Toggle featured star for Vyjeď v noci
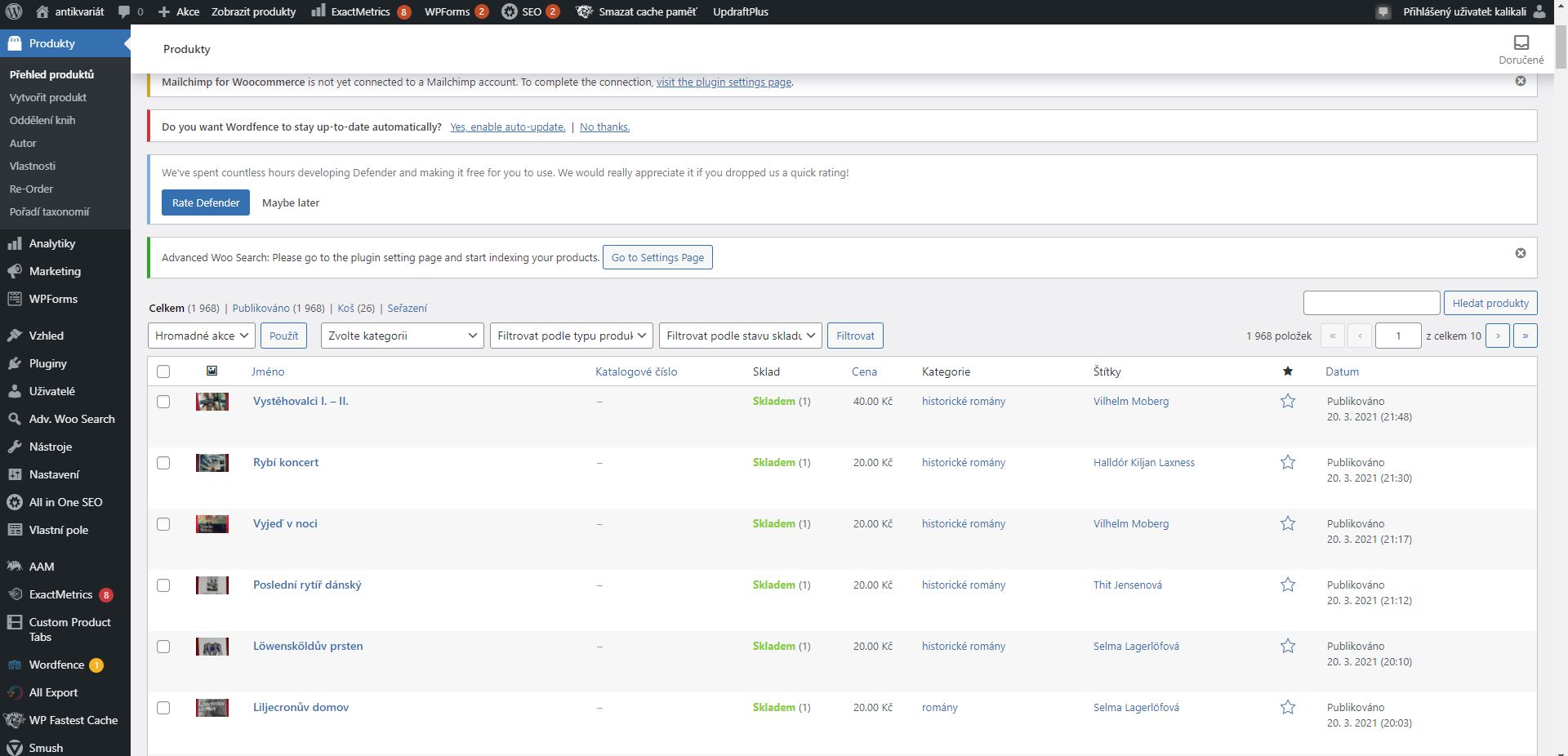 tap(1288, 523)
